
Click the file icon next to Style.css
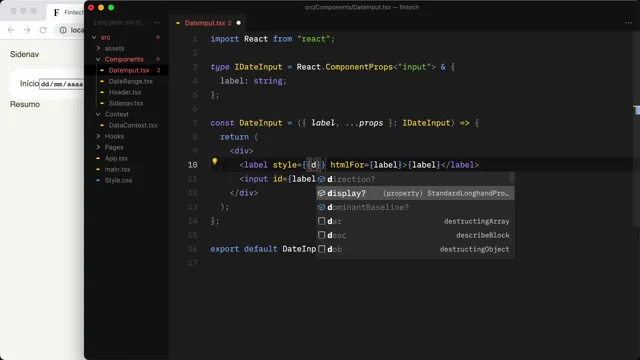point(98,180)
